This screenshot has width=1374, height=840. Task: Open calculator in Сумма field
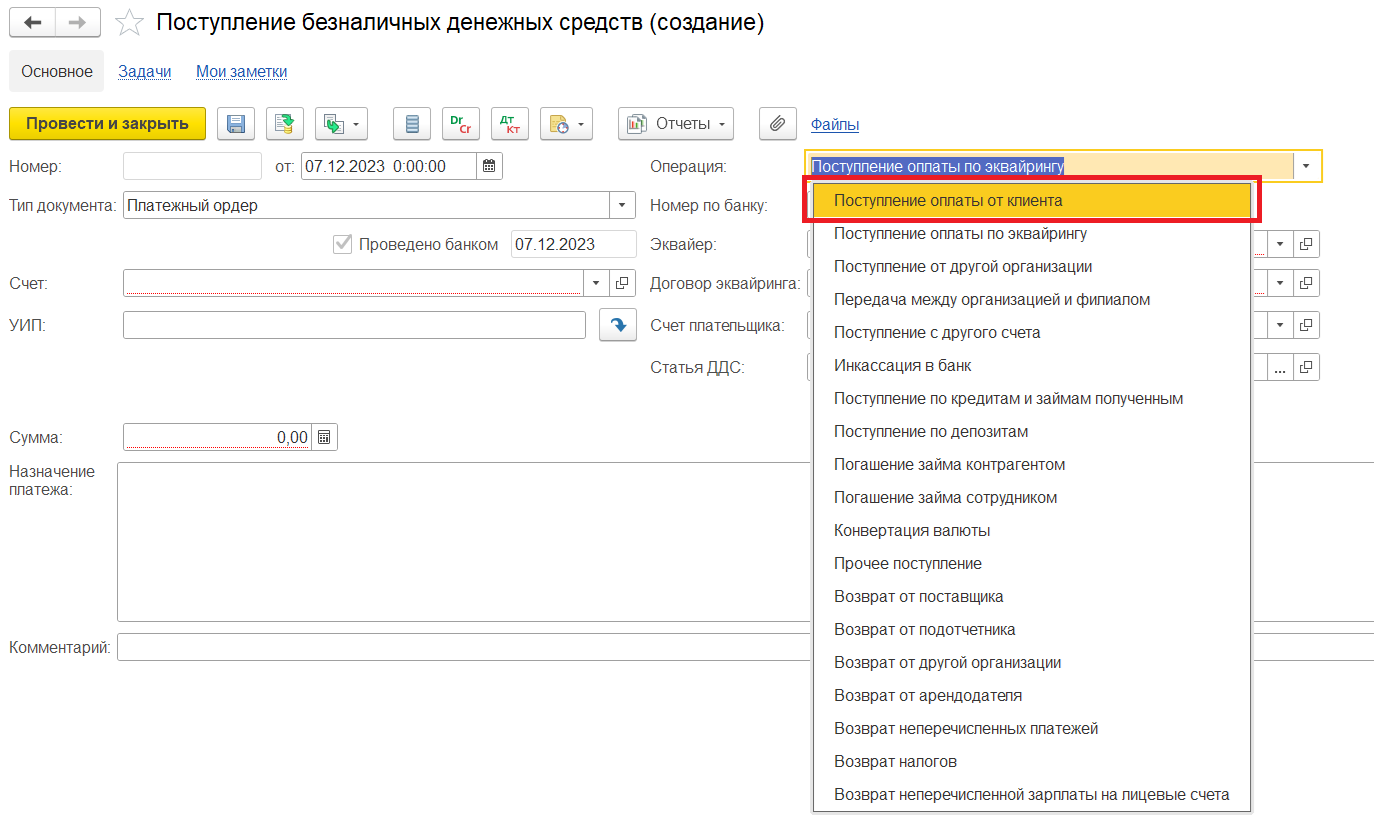(x=324, y=437)
